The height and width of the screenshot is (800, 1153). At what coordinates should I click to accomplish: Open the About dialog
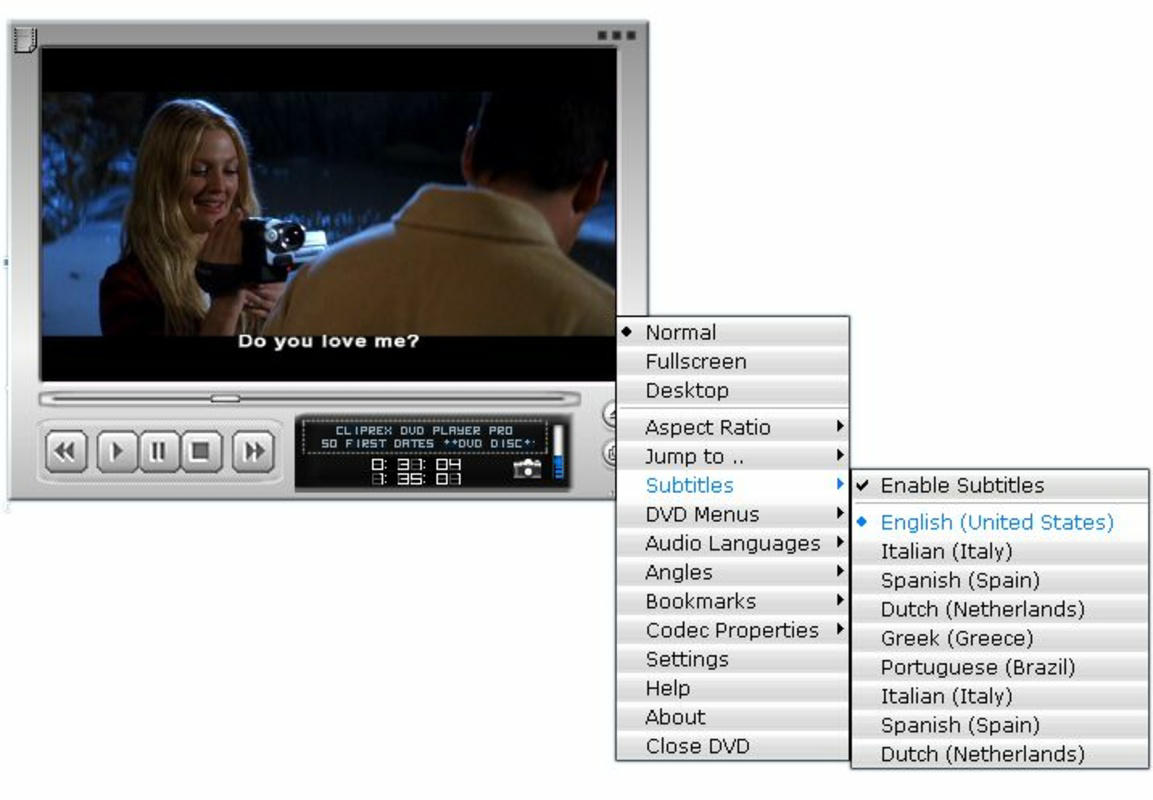[x=675, y=716]
